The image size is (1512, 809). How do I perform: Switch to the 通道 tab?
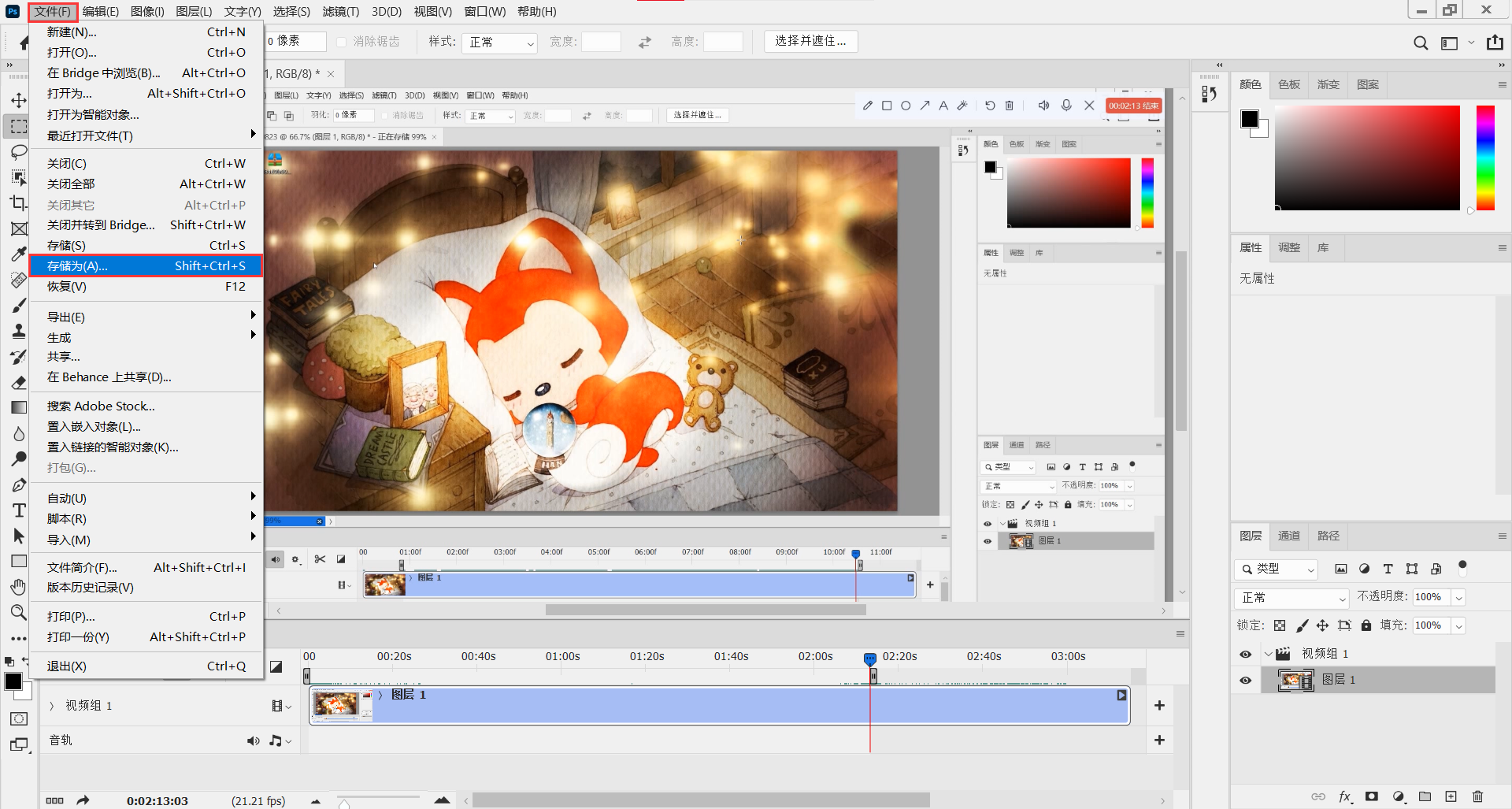point(1289,536)
